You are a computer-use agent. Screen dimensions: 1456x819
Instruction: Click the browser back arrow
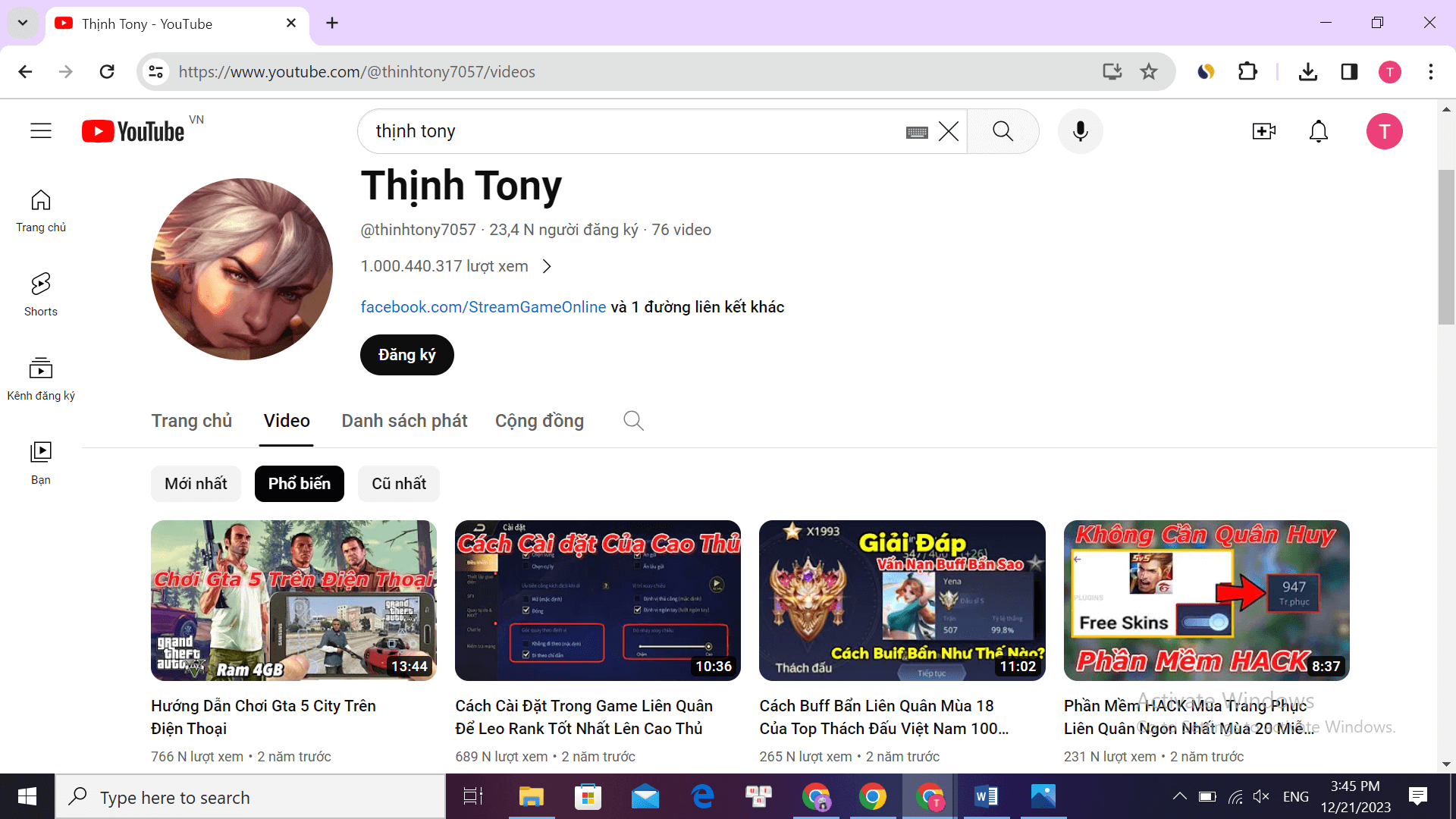point(25,71)
